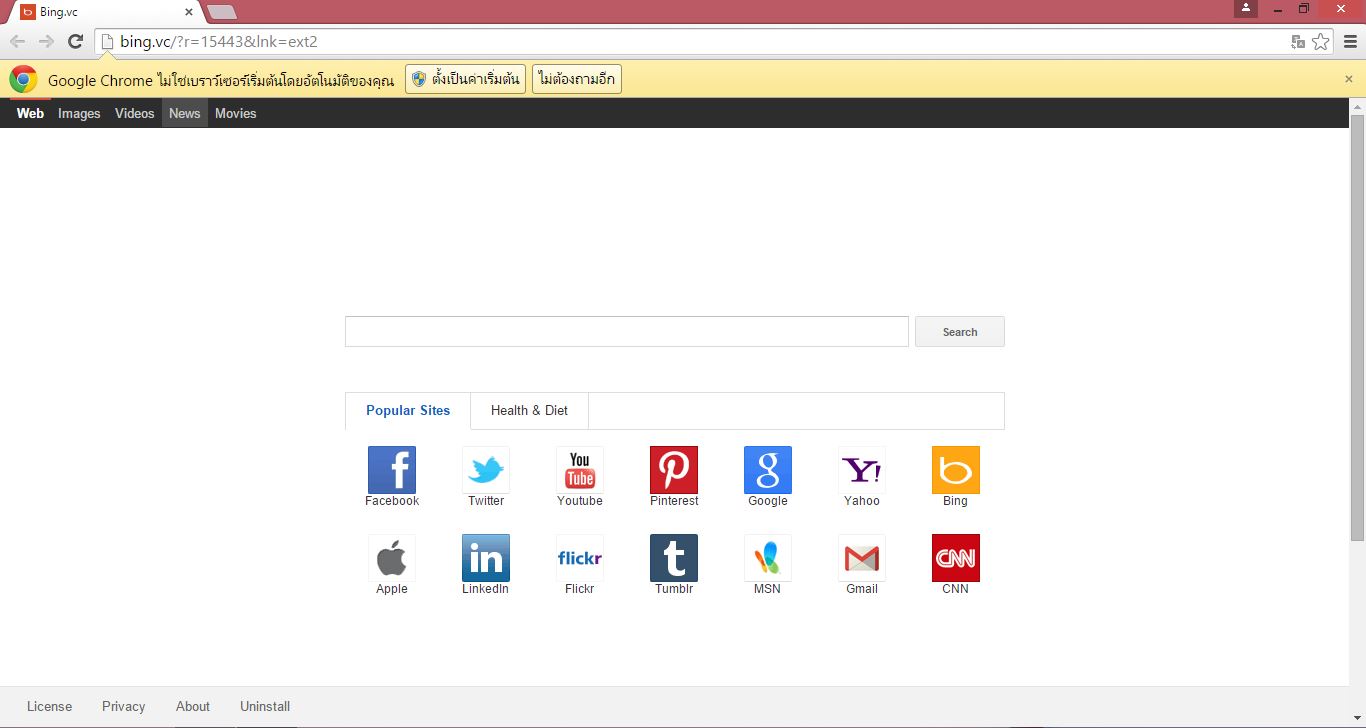Click the Yahoo text label
The width and height of the screenshot is (1366, 728).
[x=862, y=501]
